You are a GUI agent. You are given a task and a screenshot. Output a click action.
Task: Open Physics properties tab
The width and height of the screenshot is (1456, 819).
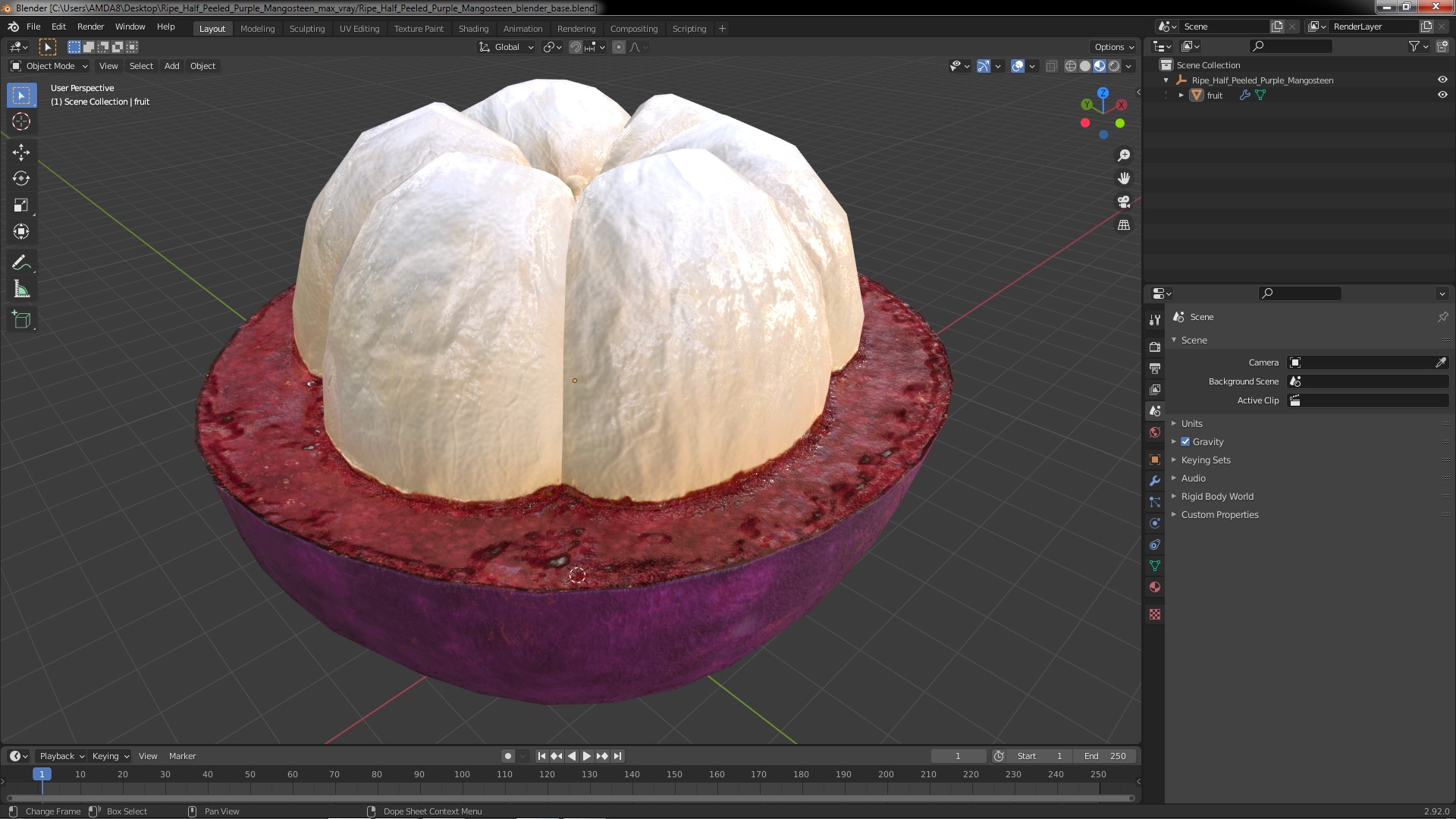[1155, 523]
